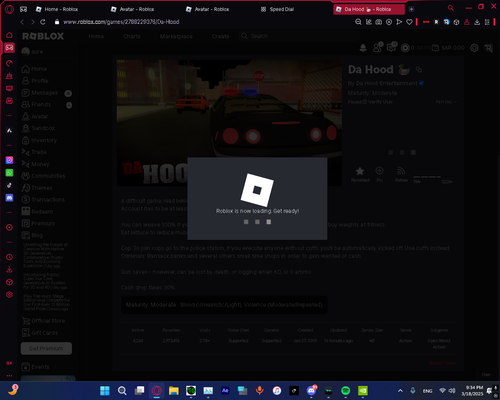The width and height of the screenshot is (500, 400).
Task: Open Communities in Roblox left sidebar
Action: tap(43, 176)
